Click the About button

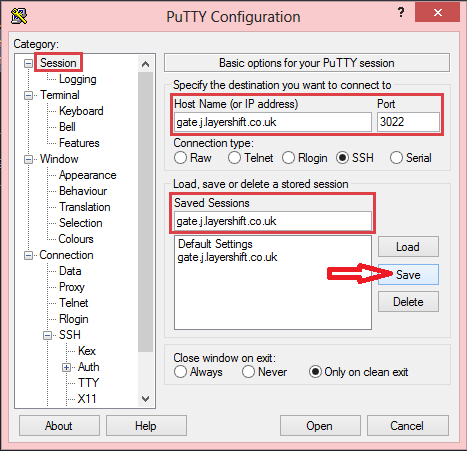click(59, 426)
